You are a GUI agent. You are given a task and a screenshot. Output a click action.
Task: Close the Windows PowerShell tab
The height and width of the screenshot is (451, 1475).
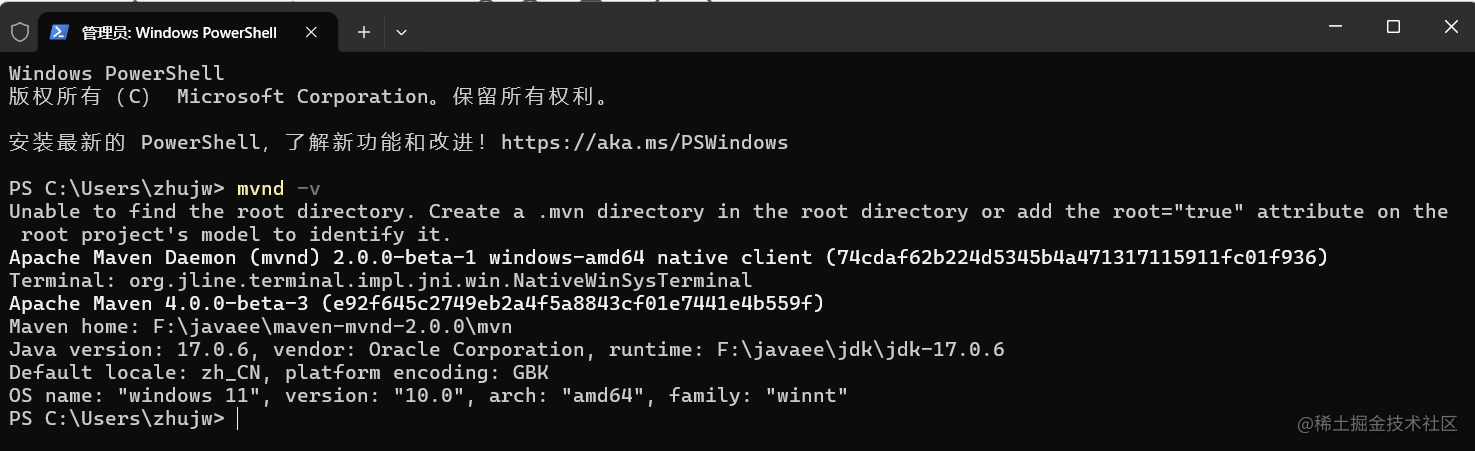coord(311,32)
